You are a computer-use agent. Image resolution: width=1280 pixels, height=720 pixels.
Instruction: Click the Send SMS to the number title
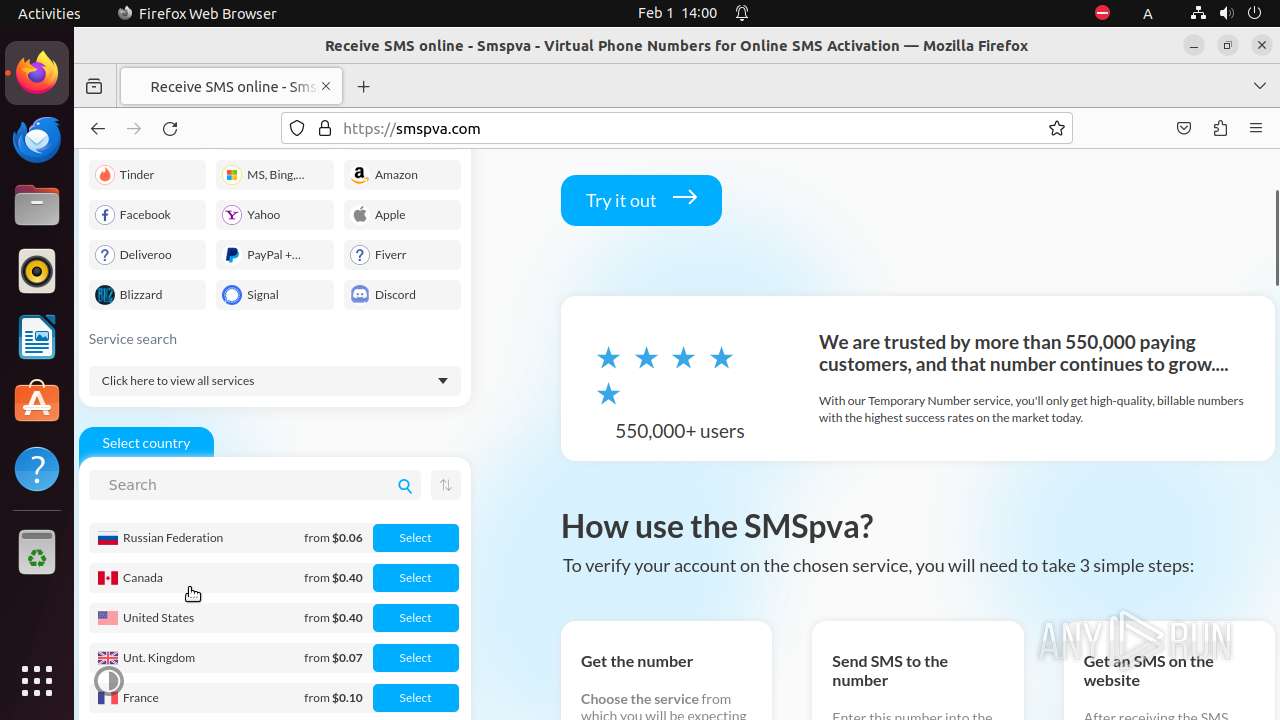890,671
